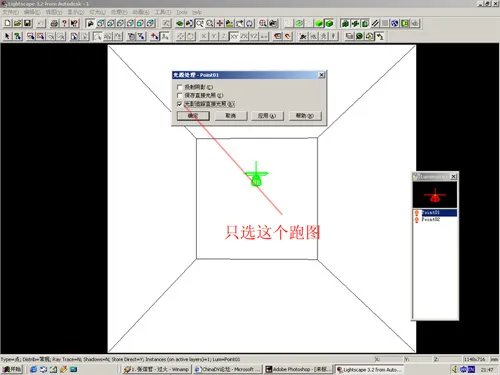Viewport: 500px width, 375px height.
Task: Click the 取消 Cancel button
Action: point(231,116)
